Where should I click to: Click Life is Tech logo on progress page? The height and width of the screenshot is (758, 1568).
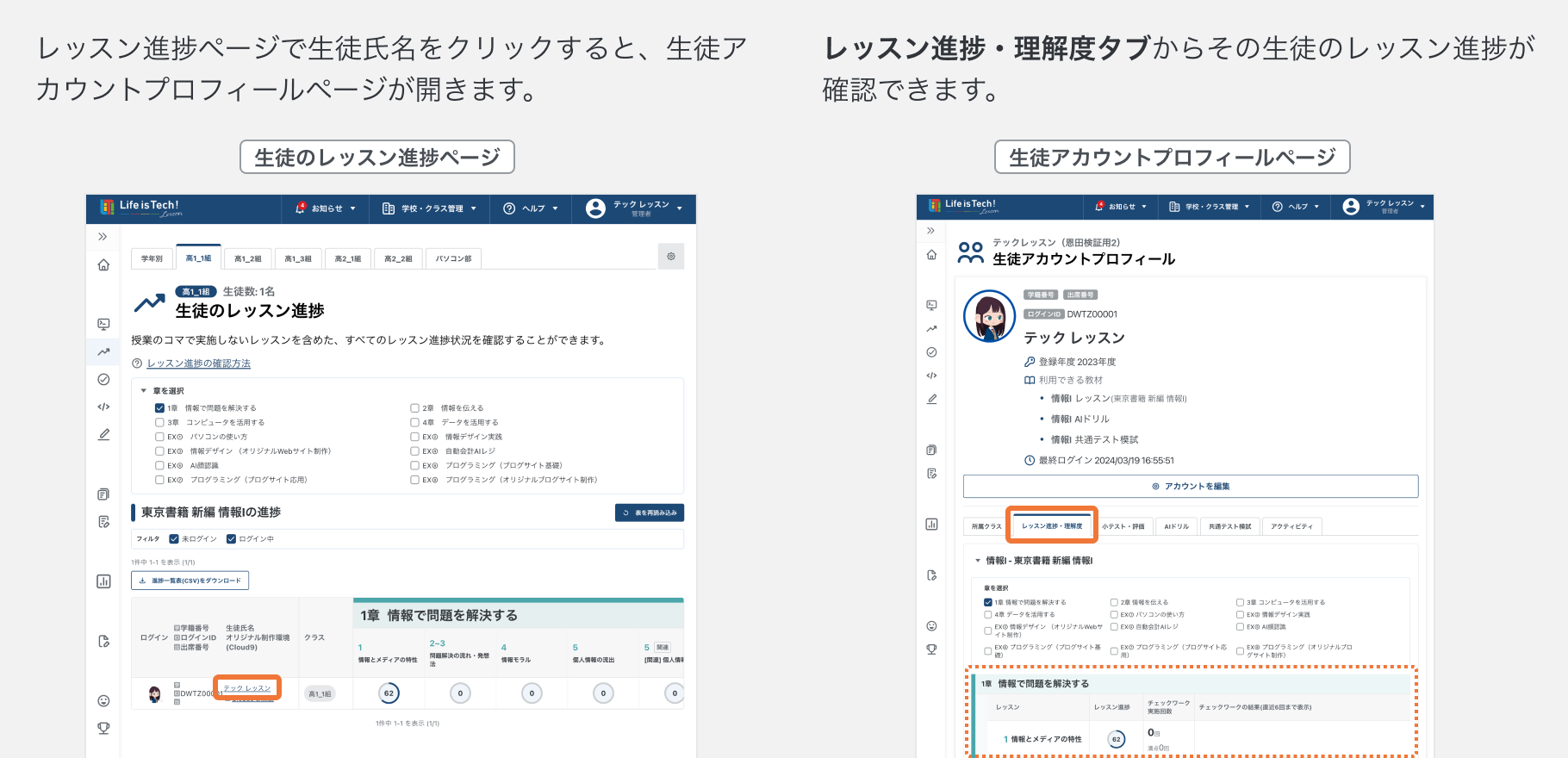coord(140,208)
